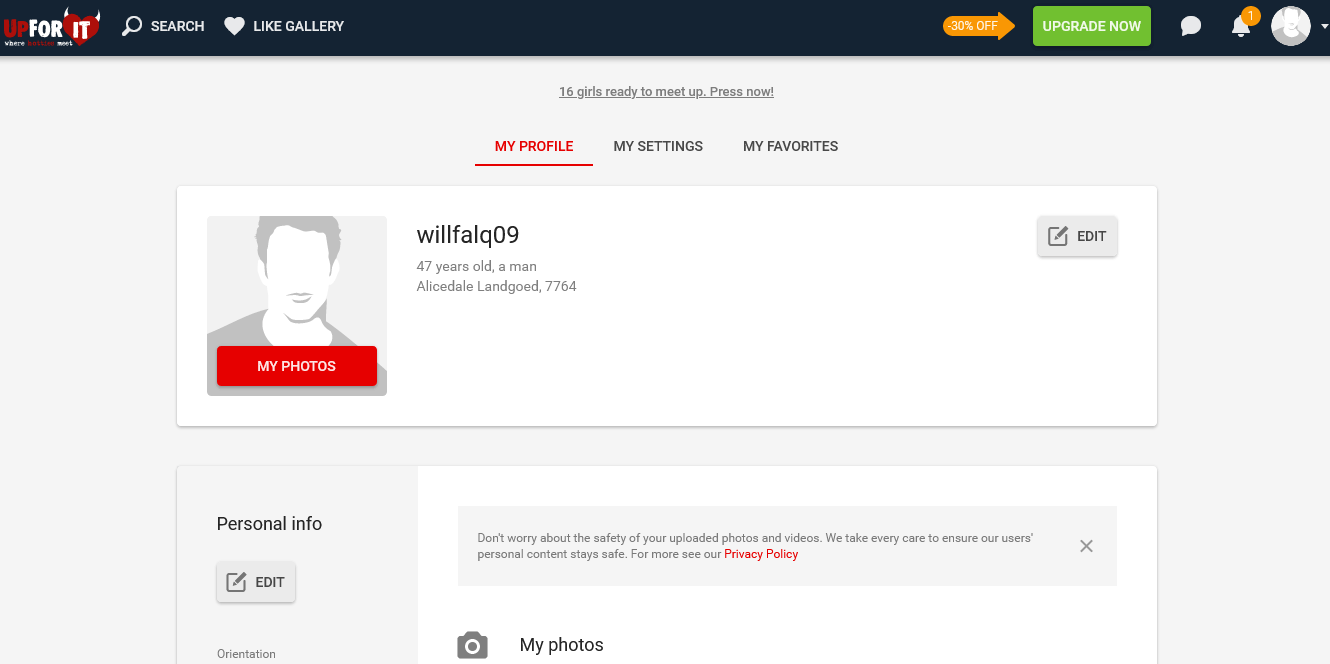Open notifications bell icon
The height and width of the screenshot is (664, 1330).
point(1241,26)
